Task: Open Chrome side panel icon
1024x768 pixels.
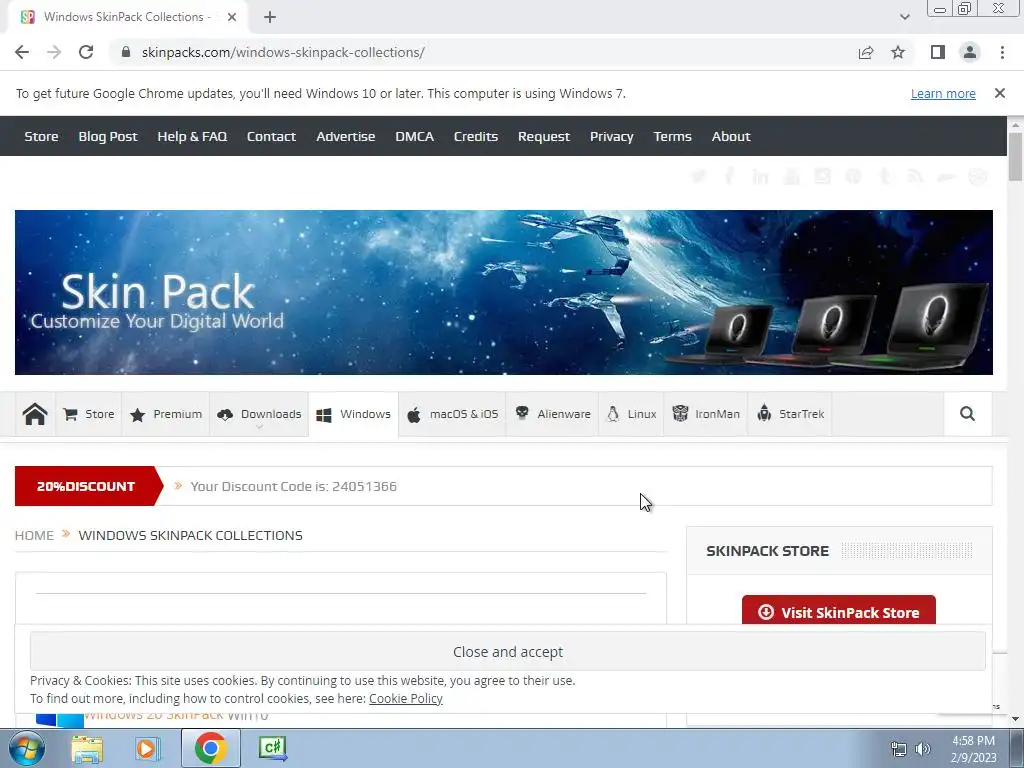Action: click(938, 52)
